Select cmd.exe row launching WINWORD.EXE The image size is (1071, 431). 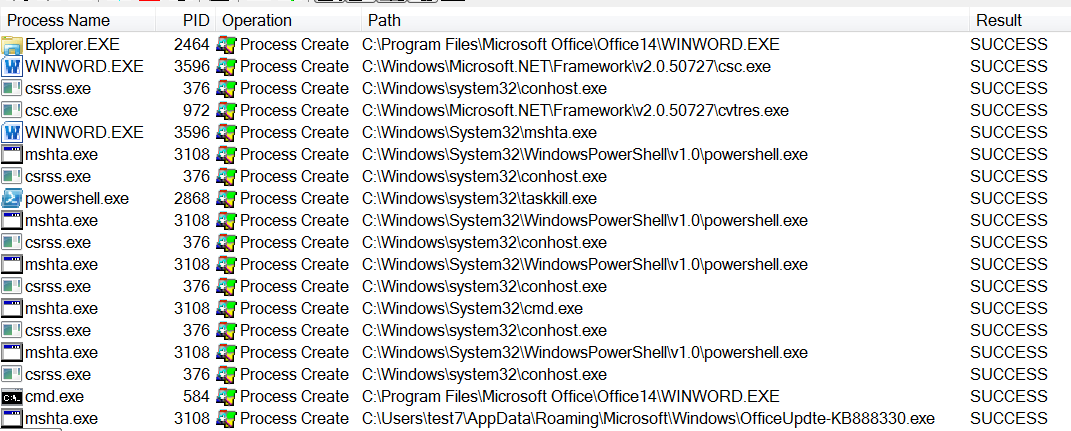536,397
